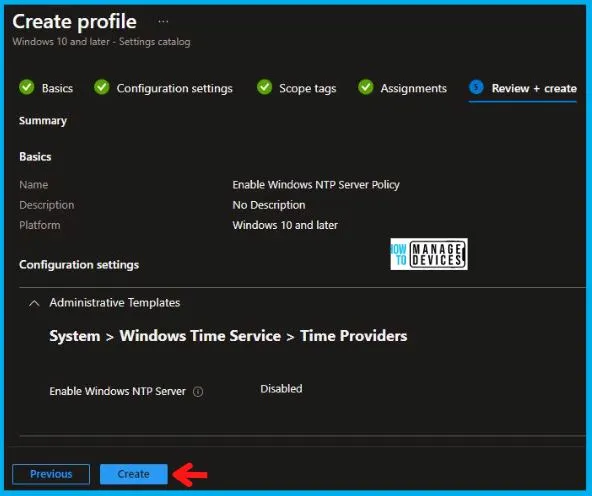The image size is (592, 496).
Task: Select the policy name Enable Windows NTP Server Policy
Action: (316, 185)
